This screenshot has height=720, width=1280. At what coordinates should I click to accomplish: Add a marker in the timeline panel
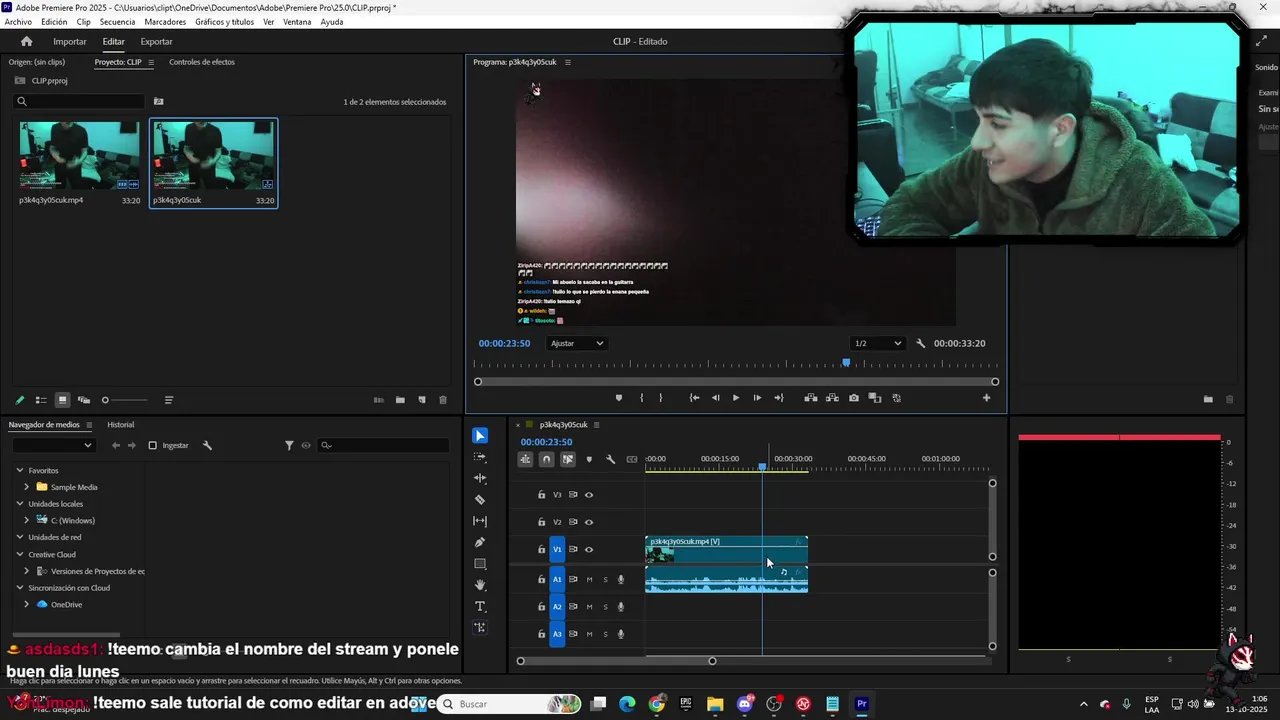pyautogui.click(x=589, y=459)
